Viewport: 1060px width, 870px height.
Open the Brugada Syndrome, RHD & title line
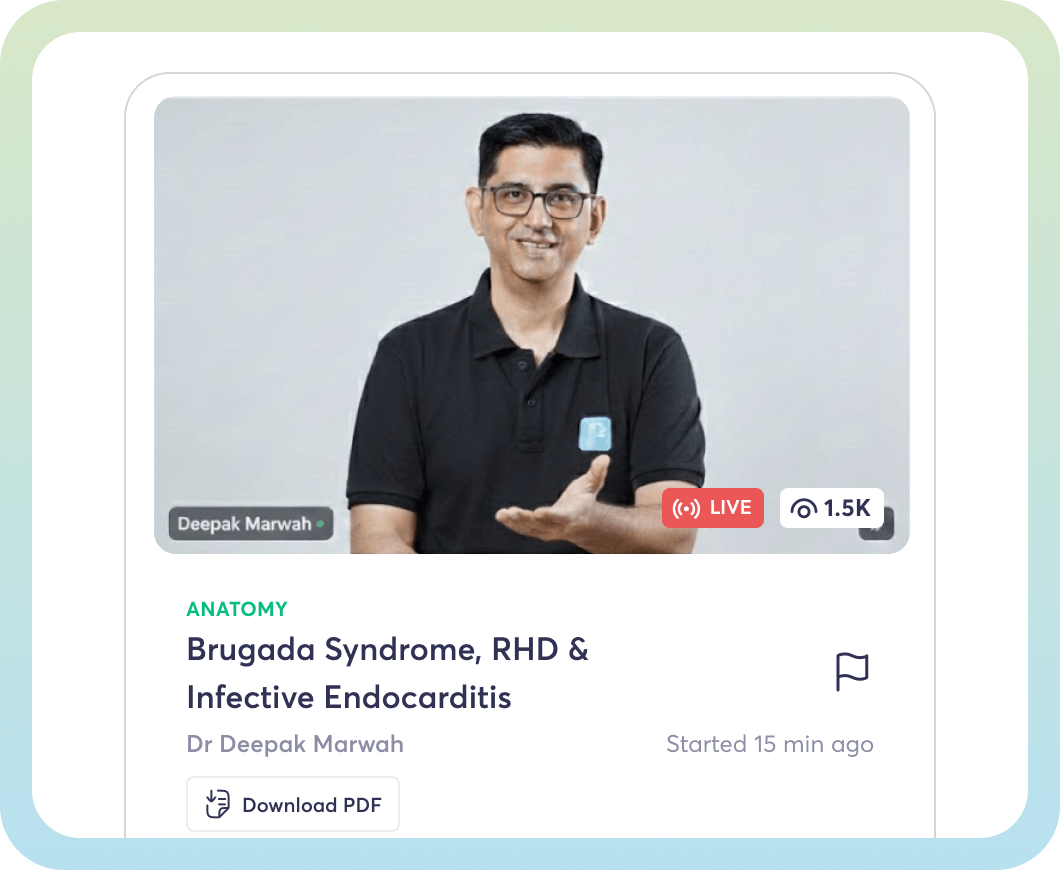(387, 650)
